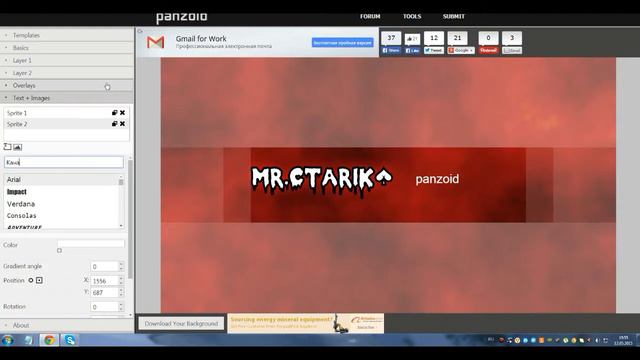Increase Gradient angle with up arrow
This screenshot has width=640, height=360.
(121, 264)
